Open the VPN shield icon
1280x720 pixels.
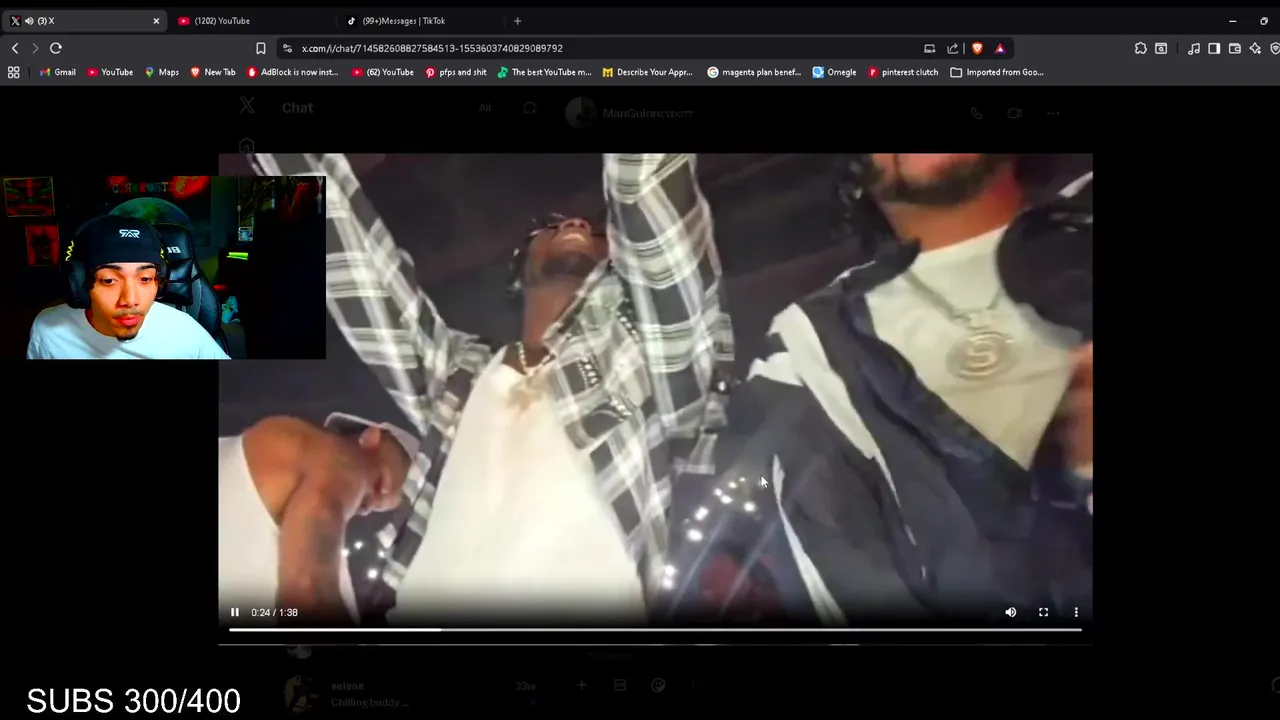[x=1275, y=48]
